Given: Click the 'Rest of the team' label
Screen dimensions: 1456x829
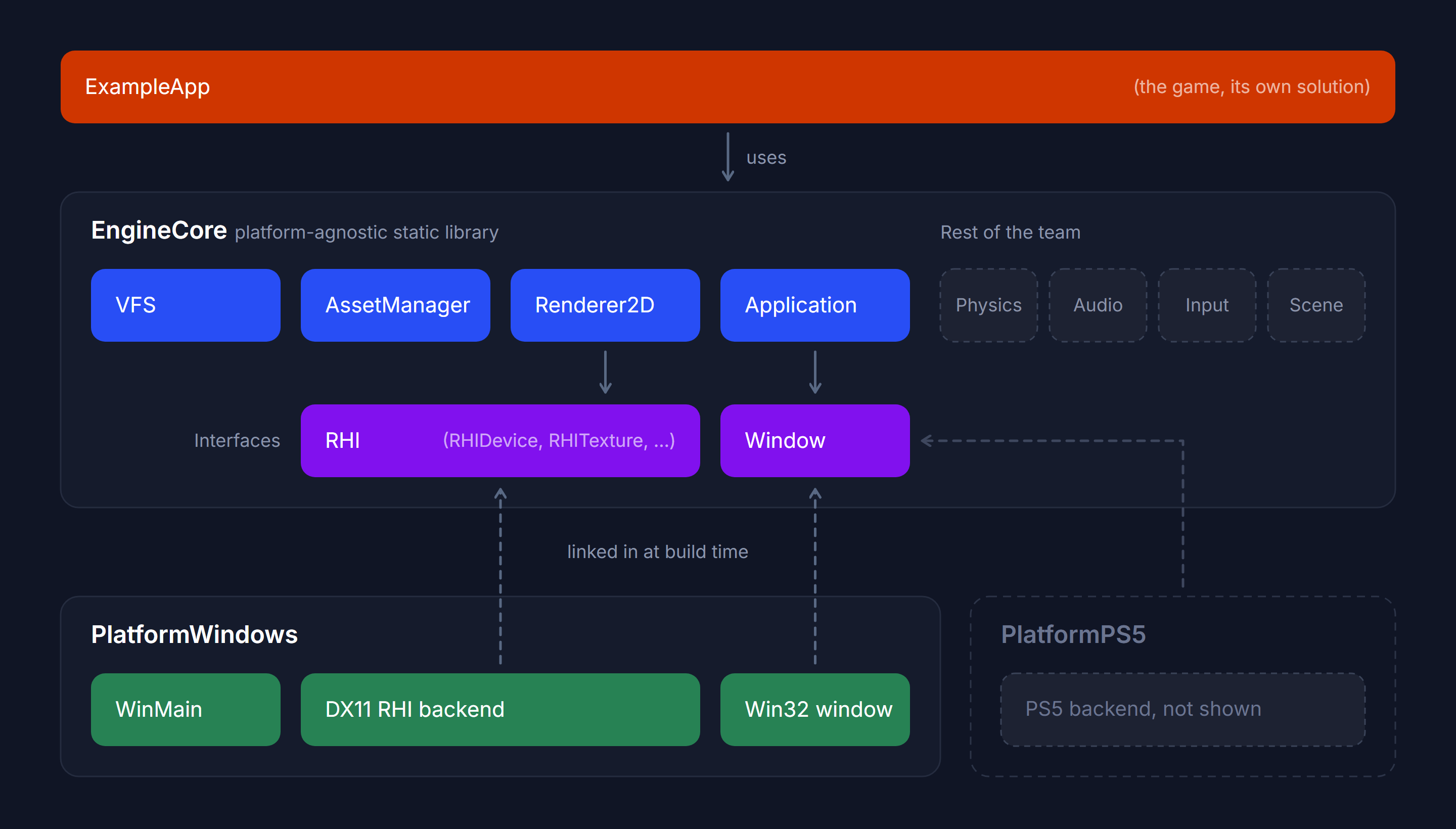Looking at the screenshot, I should 1010,233.
